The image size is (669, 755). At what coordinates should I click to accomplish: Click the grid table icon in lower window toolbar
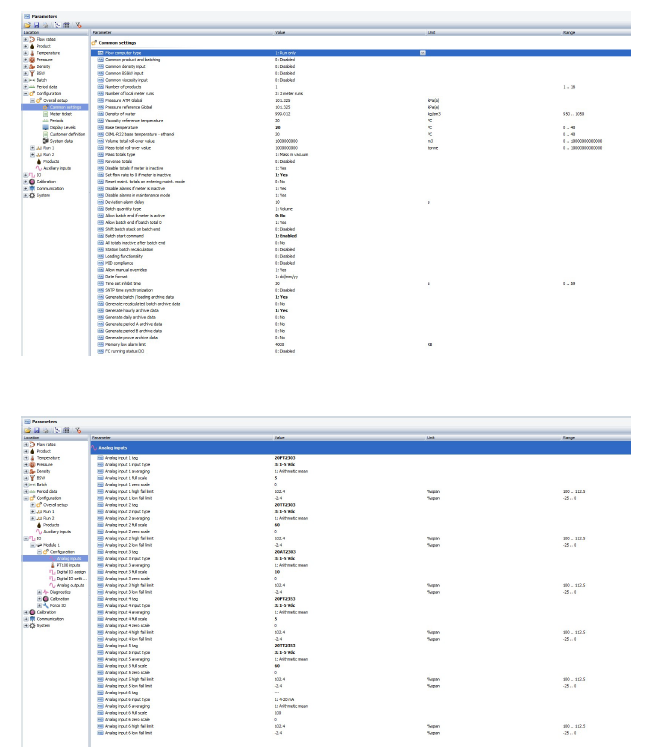66,430
